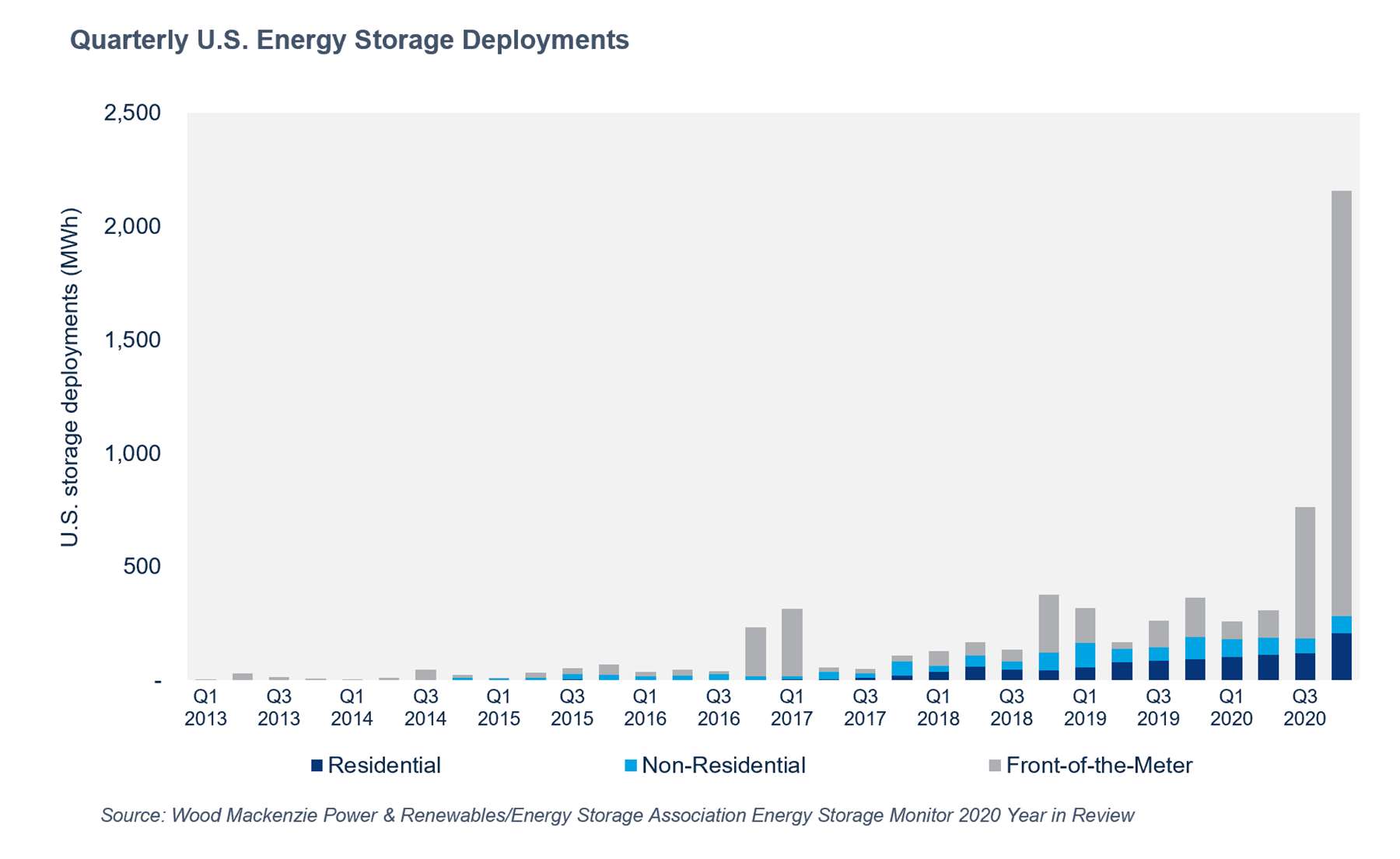Click the chart title Quarterly U.S. Energy Storage Deployments
The height and width of the screenshot is (859, 1400).
click(349, 42)
